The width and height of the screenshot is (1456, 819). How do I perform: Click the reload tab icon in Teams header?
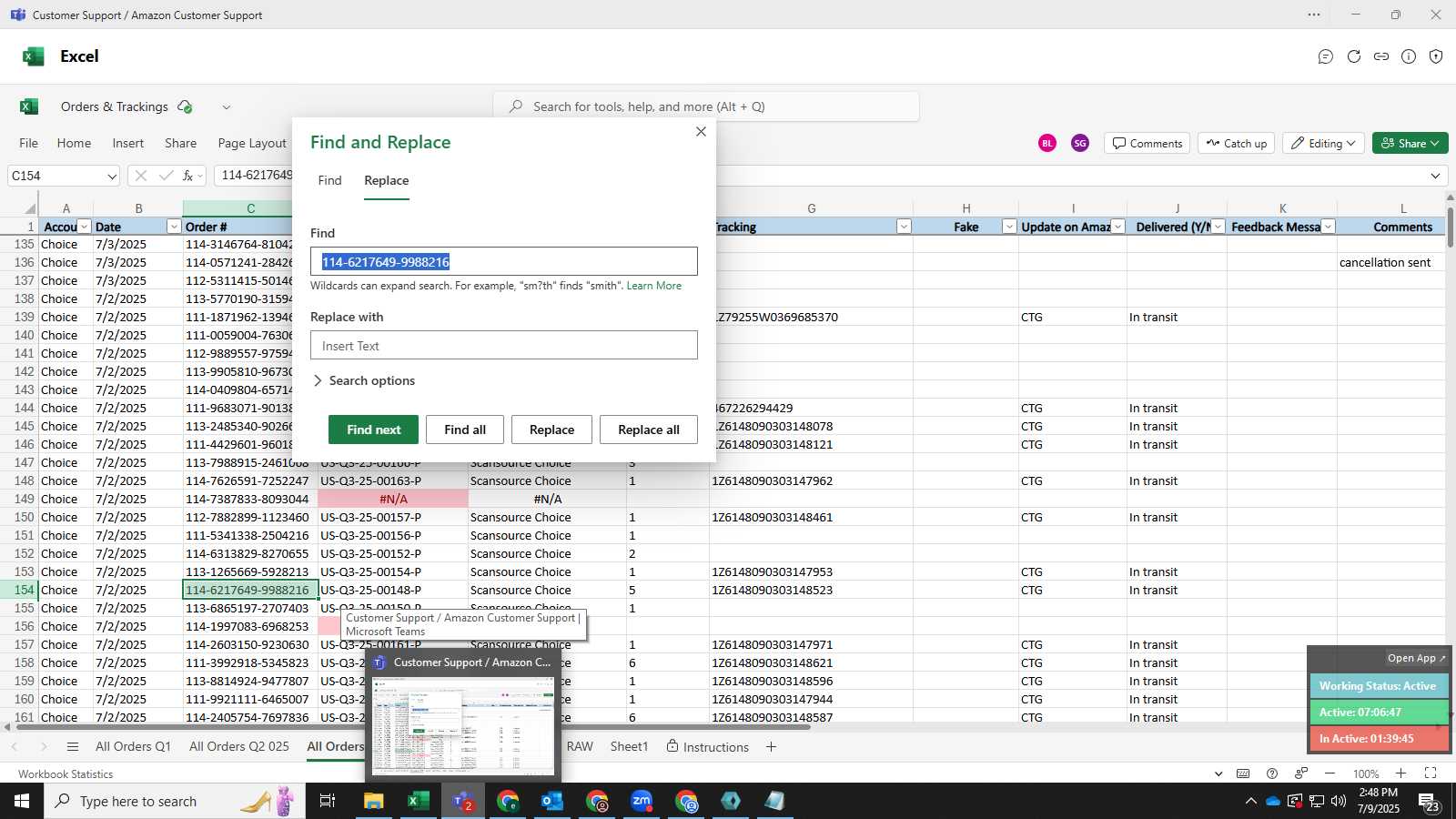[x=1354, y=56]
